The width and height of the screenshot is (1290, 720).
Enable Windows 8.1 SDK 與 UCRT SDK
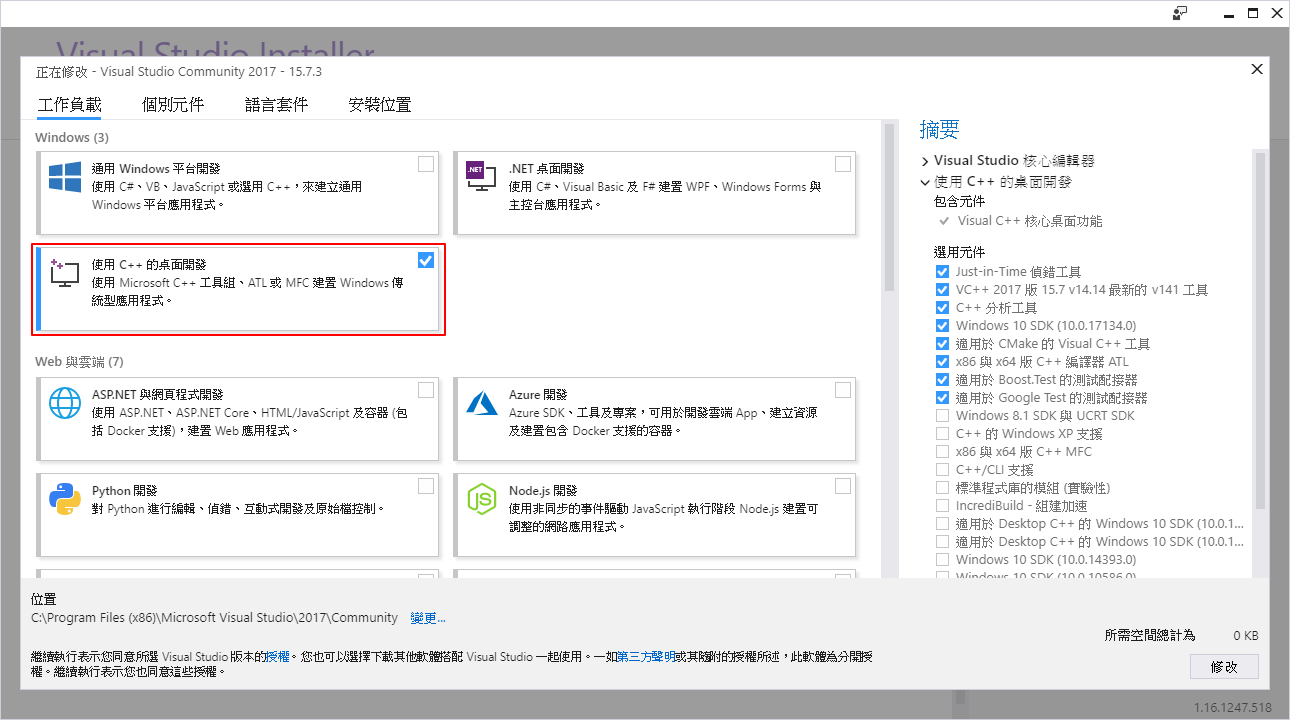942,416
